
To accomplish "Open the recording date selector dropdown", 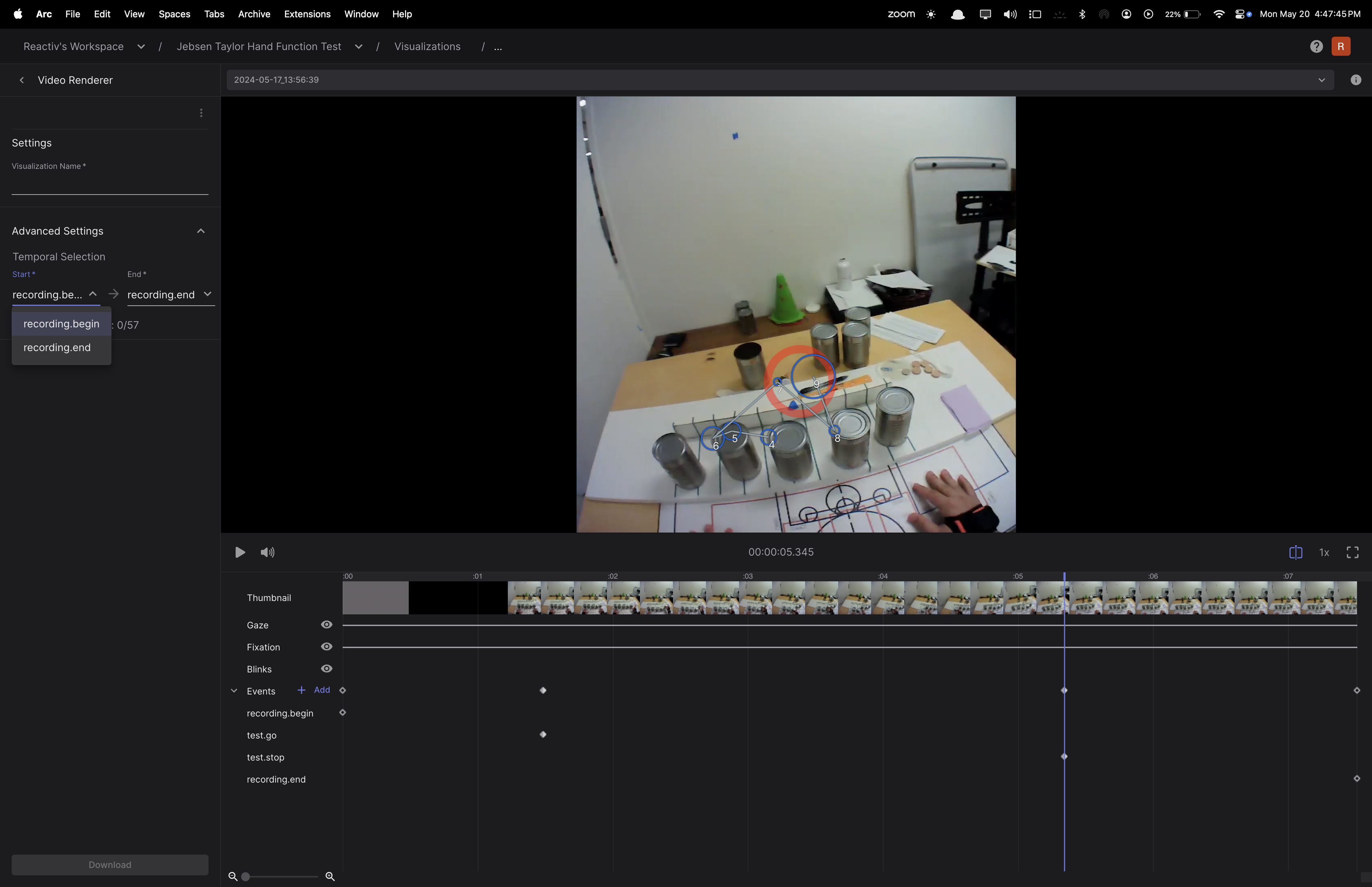I will tap(780, 80).
